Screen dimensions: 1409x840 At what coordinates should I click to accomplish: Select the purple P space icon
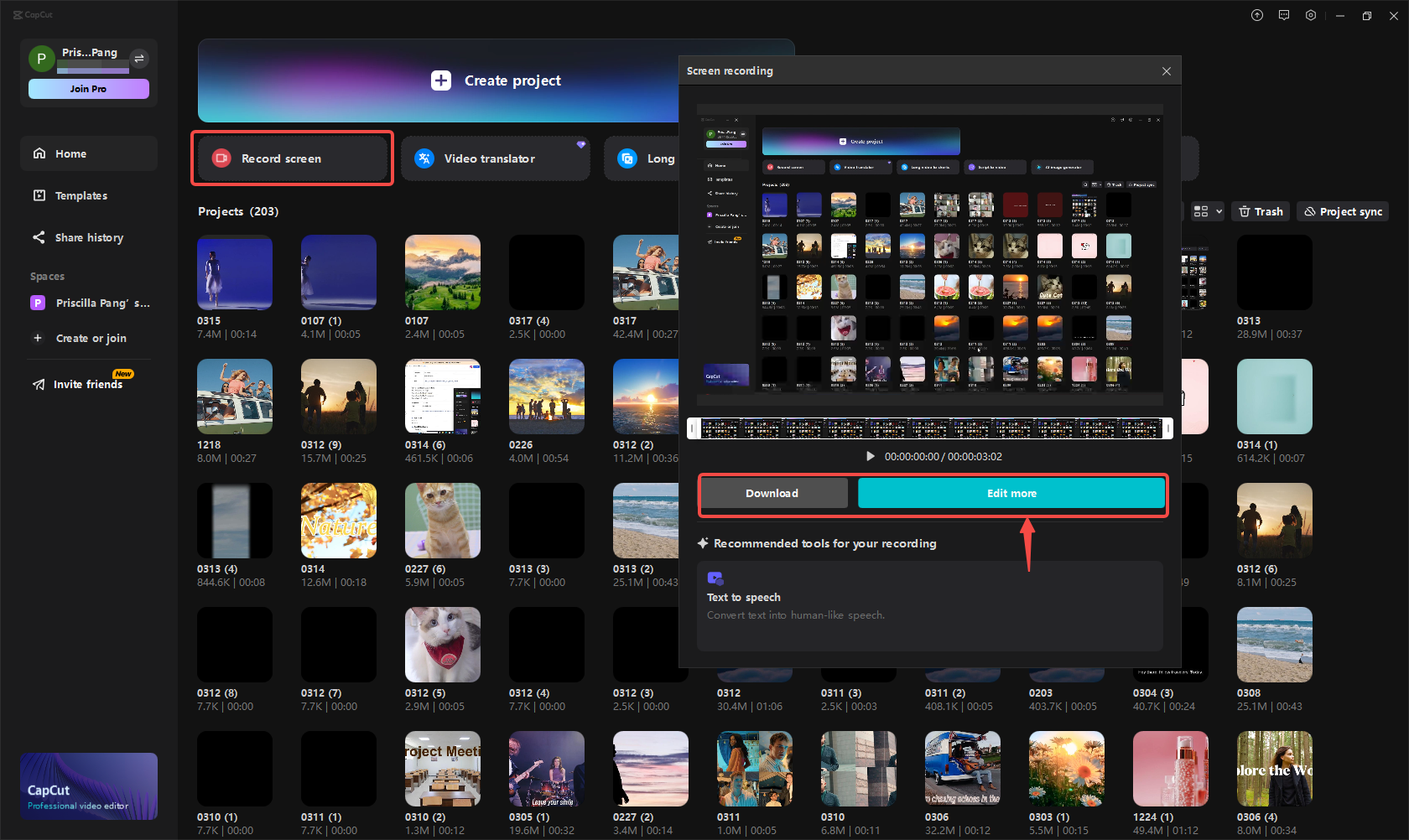pyautogui.click(x=38, y=303)
